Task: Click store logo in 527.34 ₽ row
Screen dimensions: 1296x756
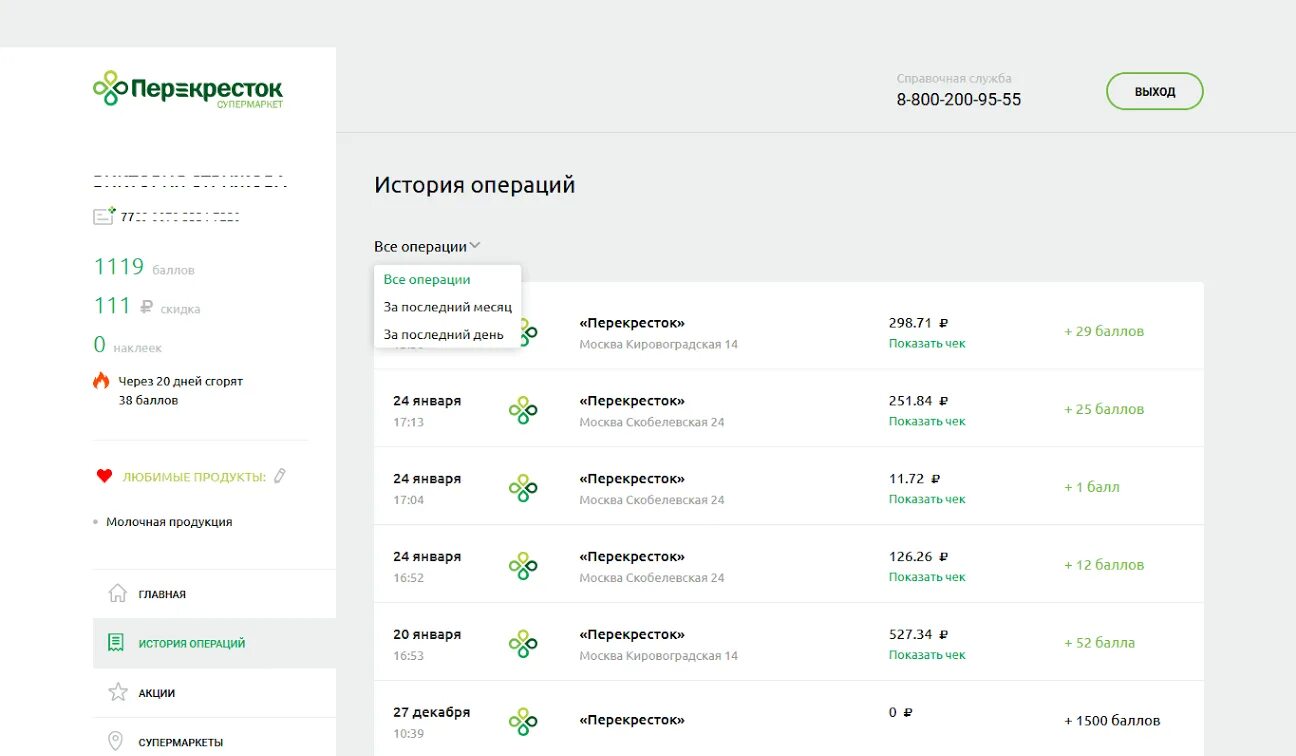Action: pos(523,644)
